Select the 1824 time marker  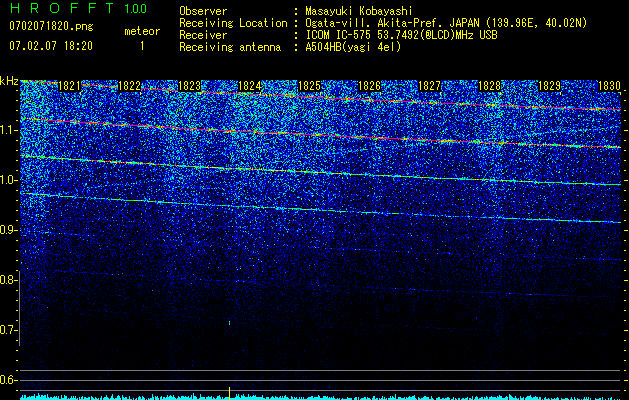[250, 86]
